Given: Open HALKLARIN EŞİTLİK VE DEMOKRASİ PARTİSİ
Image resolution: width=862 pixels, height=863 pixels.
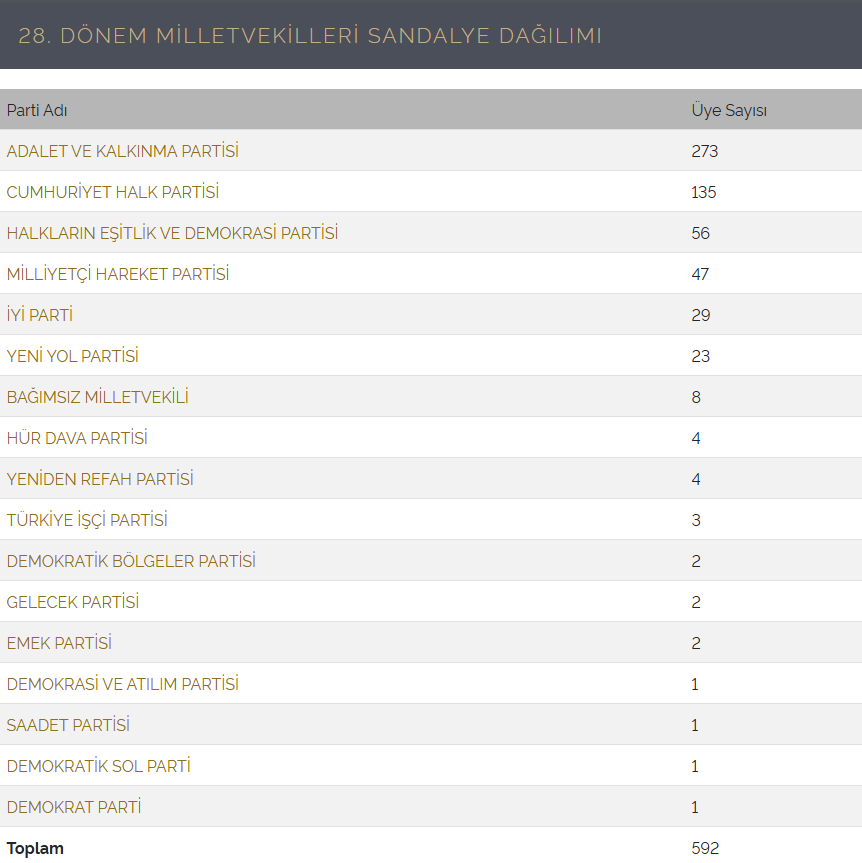Looking at the screenshot, I should pos(172,233).
